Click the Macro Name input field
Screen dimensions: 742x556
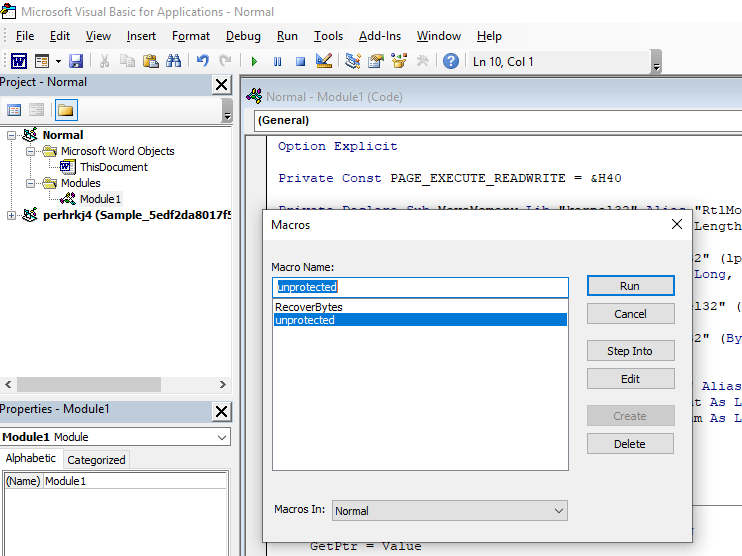tap(420, 287)
